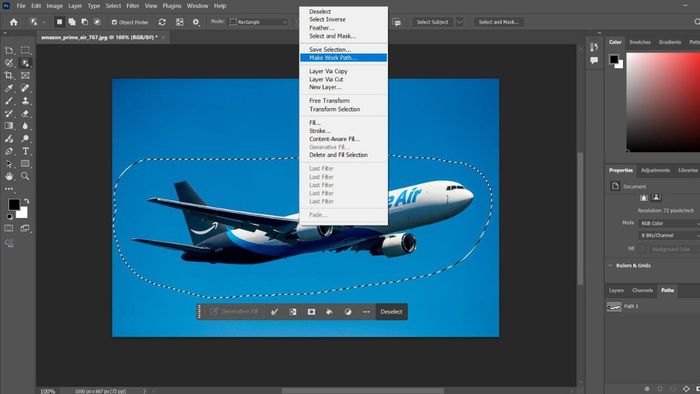This screenshot has width=700, height=394.
Task: Click the Select and Mask button
Action: (498, 22)
